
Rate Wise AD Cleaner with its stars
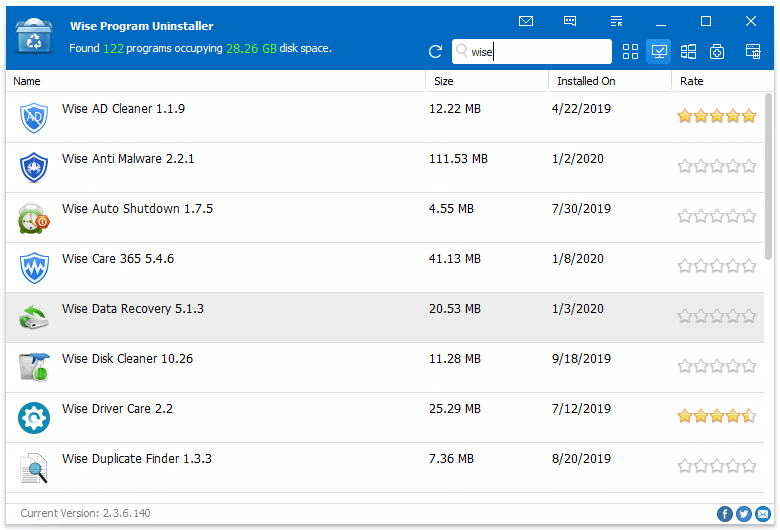[717, 116]
